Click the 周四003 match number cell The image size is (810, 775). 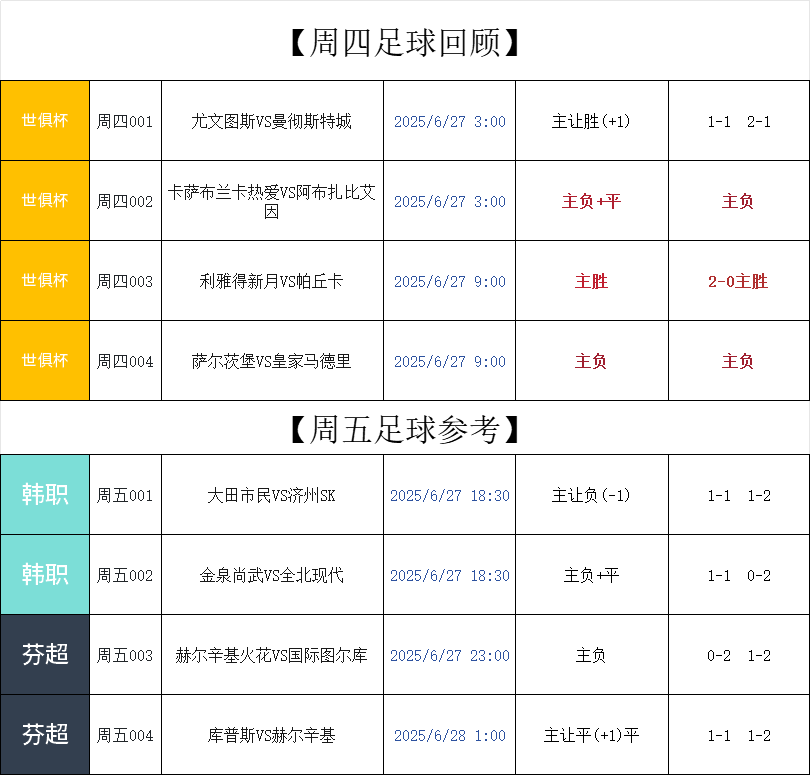tap(126, 281)
